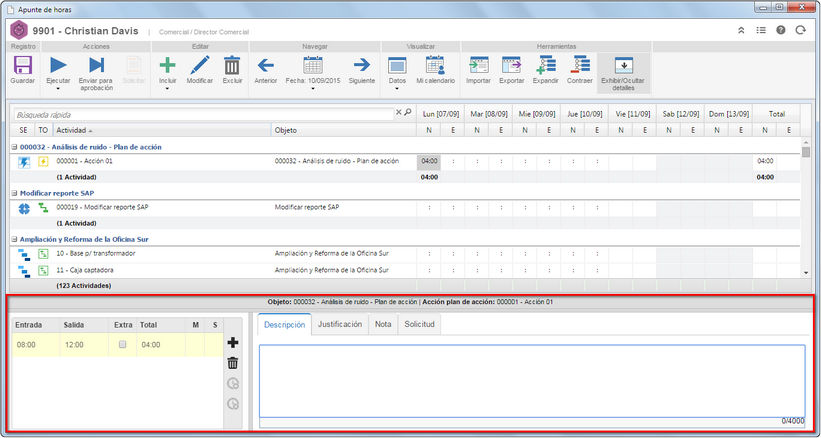Click the activity list vertical scrollbar down arrow

pos(806,273)
